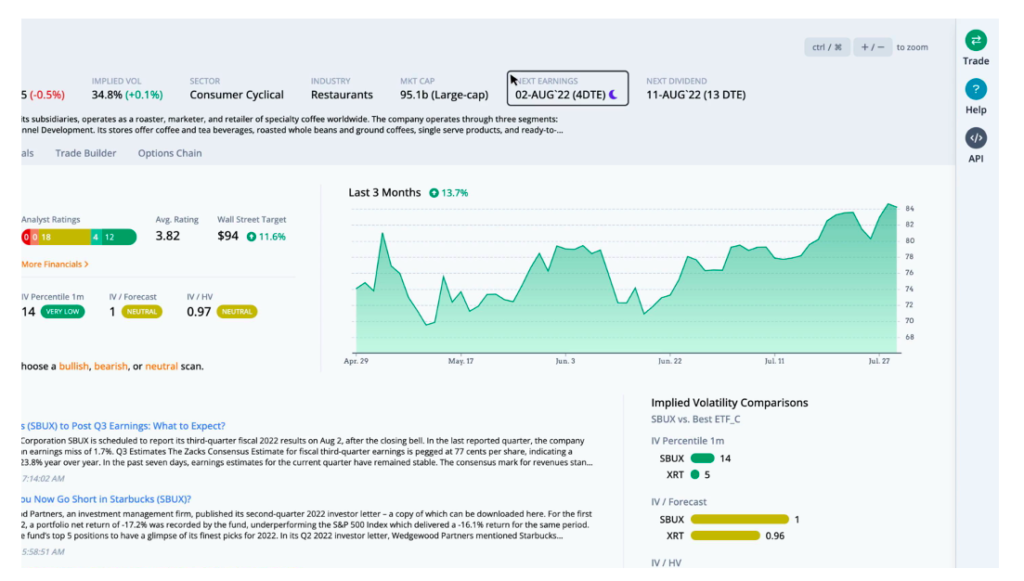Image resolution: width=1024 pixels, height=581 pixels.
Task: Click the + / − zoom key button
Action: coord(872,47)
